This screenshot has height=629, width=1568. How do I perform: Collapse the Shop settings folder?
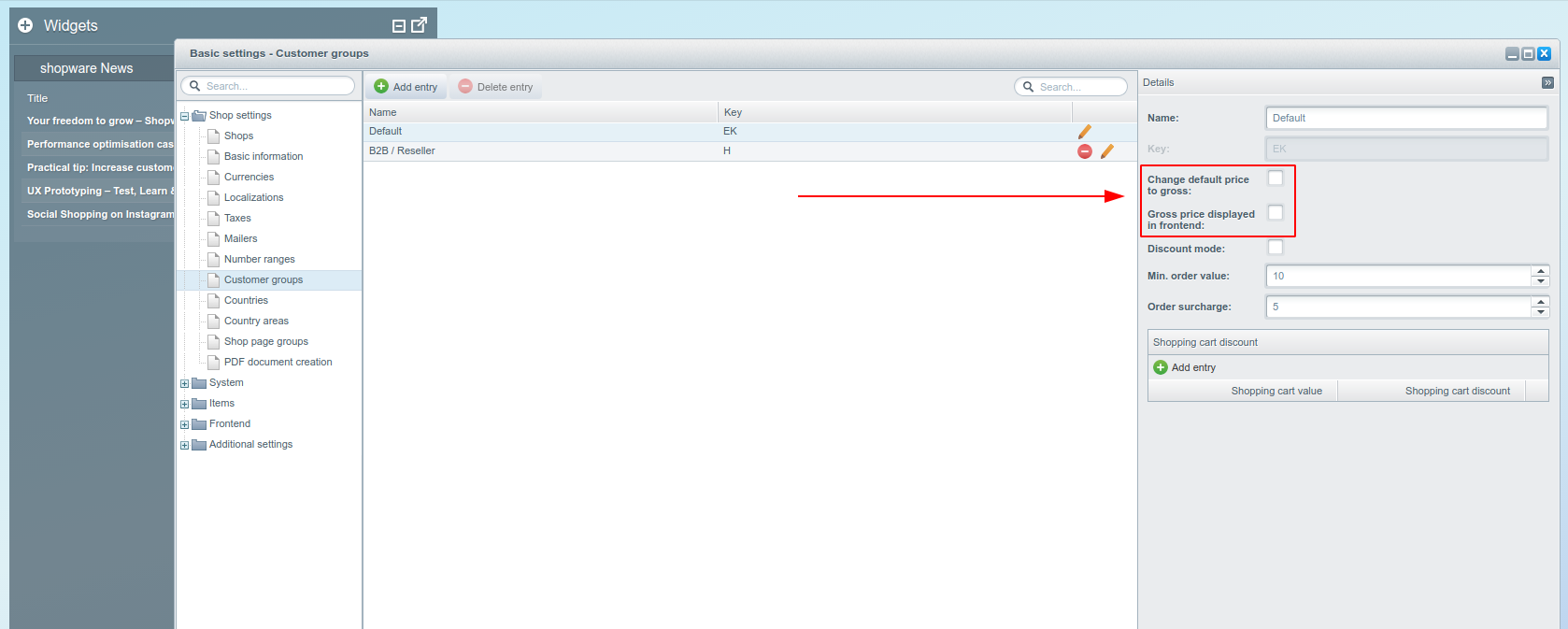(184, 116)
